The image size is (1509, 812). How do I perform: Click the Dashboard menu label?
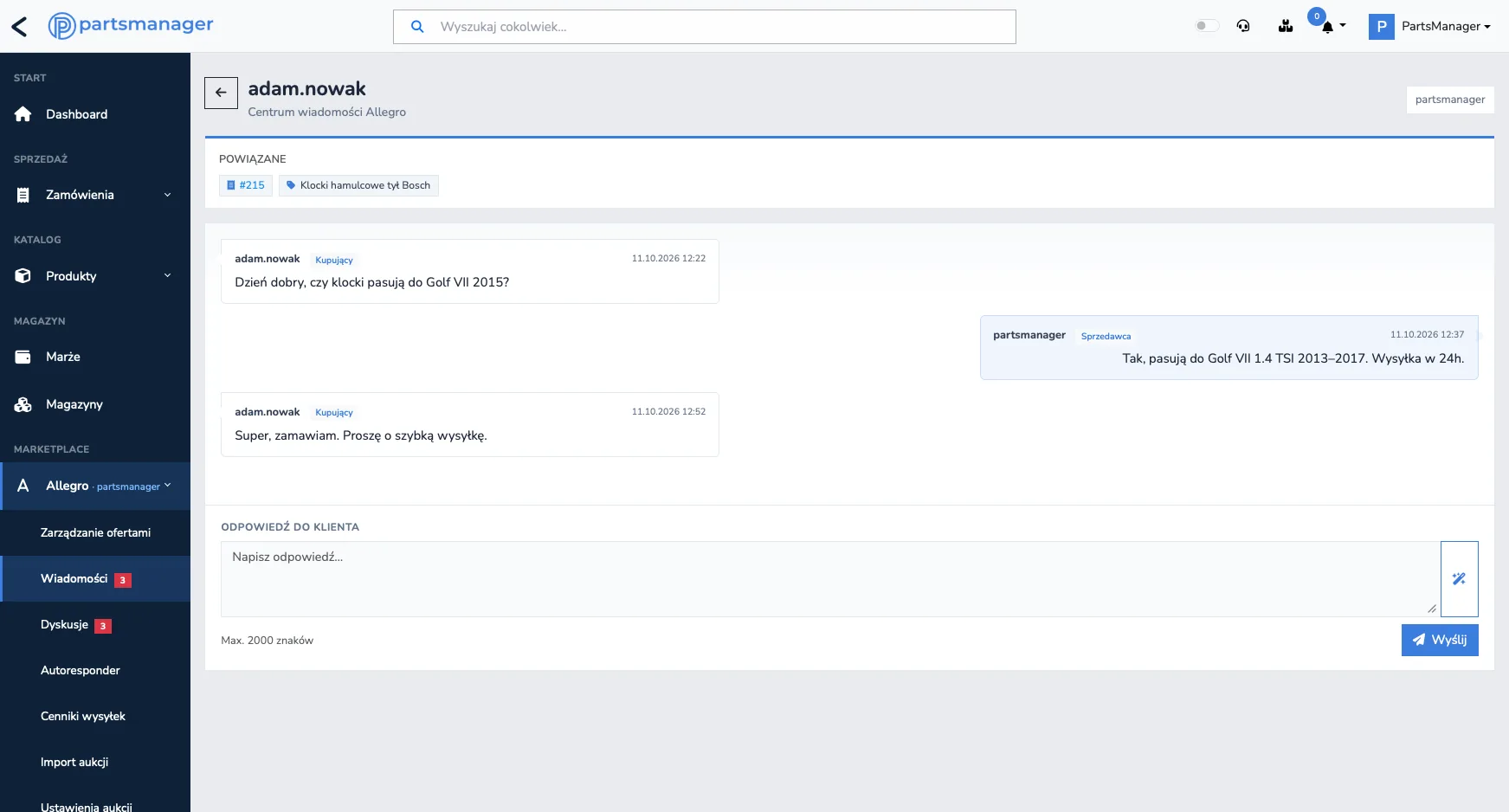click(x=77, y=114)
